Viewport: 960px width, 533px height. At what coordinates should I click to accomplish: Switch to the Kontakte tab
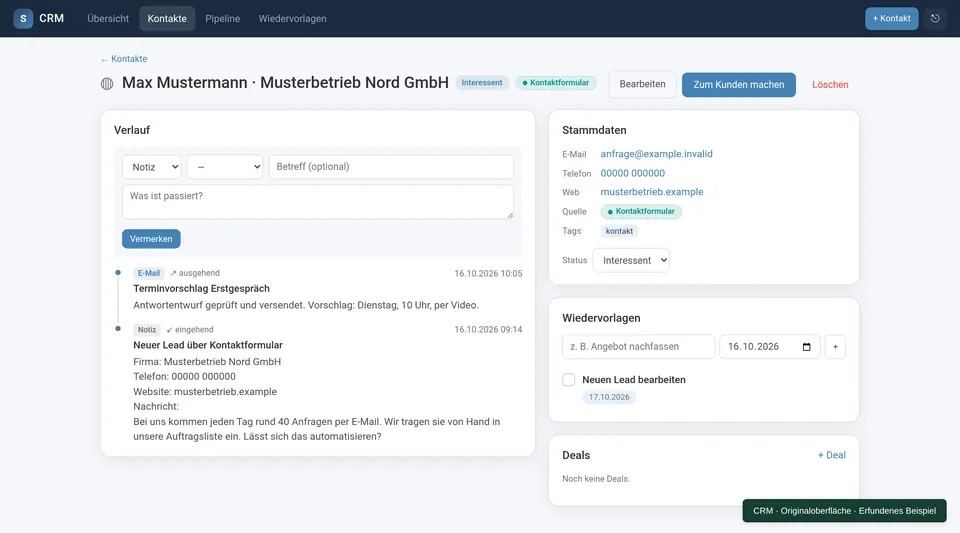coord(167,18)
